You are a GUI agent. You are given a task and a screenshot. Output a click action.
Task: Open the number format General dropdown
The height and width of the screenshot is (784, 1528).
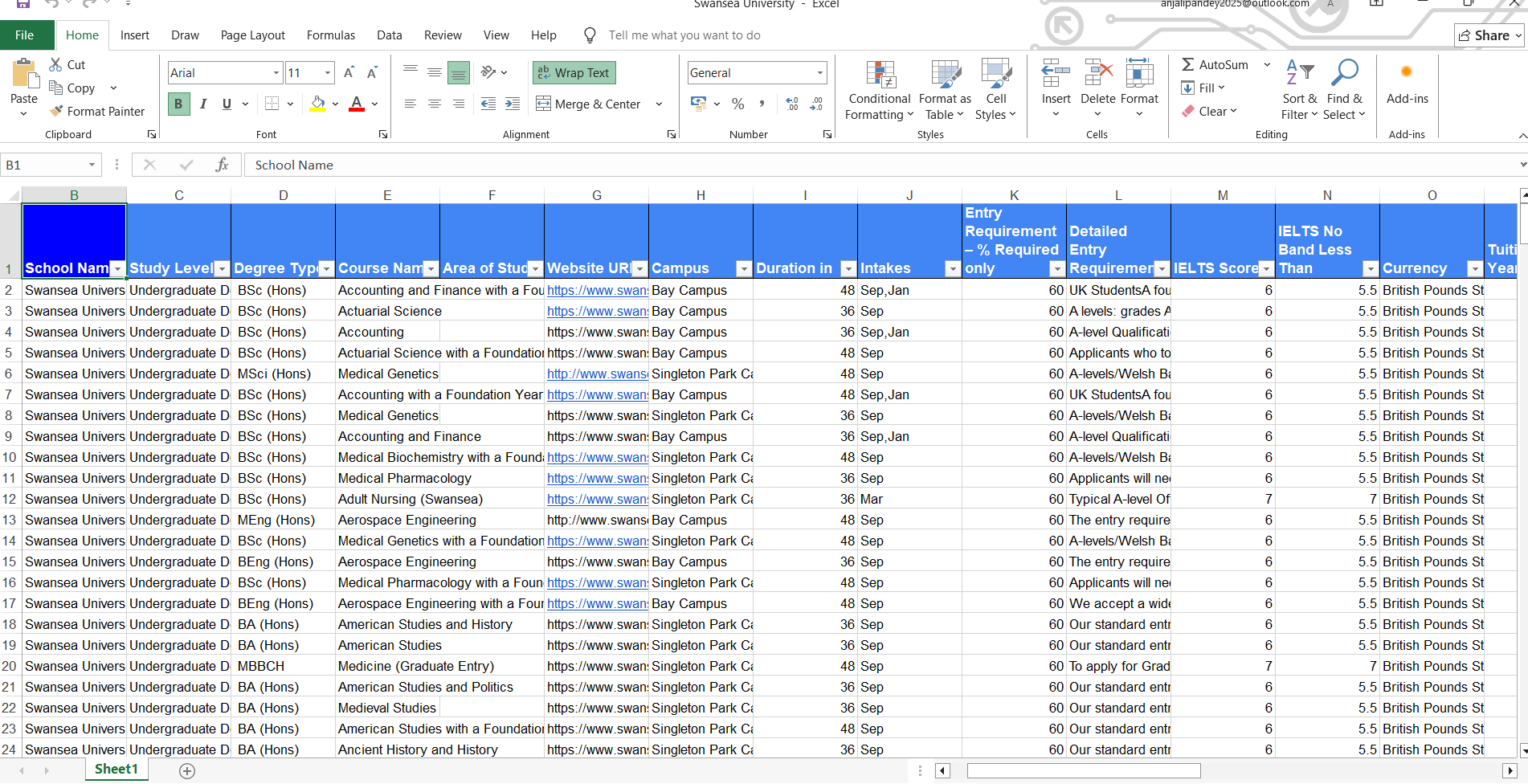click(x=820, y=73)
